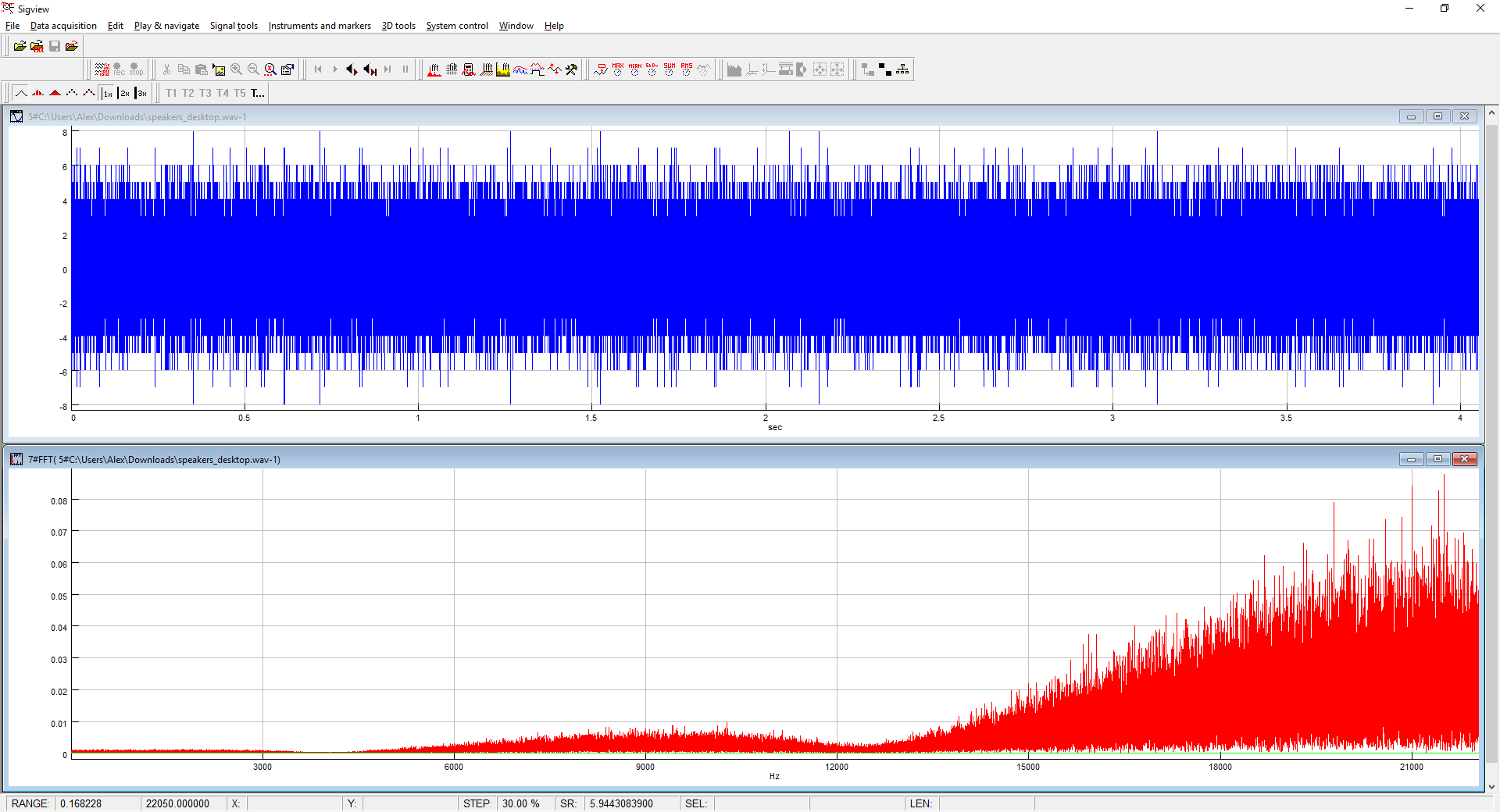1500x812 pixels.
Task: Click the RMS instrument dial icon
Action: tap(686, 69)
